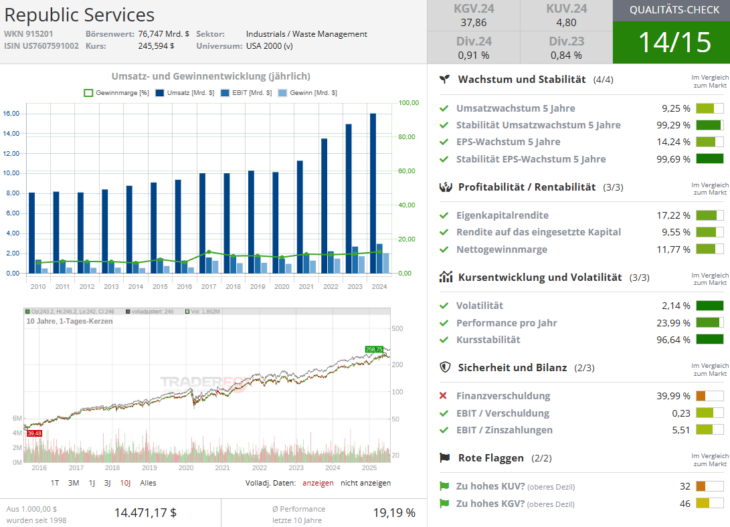Click the Eigenkapitalrendite label
This screenshot has width=730, height=527.
click(x=502, y=216)
